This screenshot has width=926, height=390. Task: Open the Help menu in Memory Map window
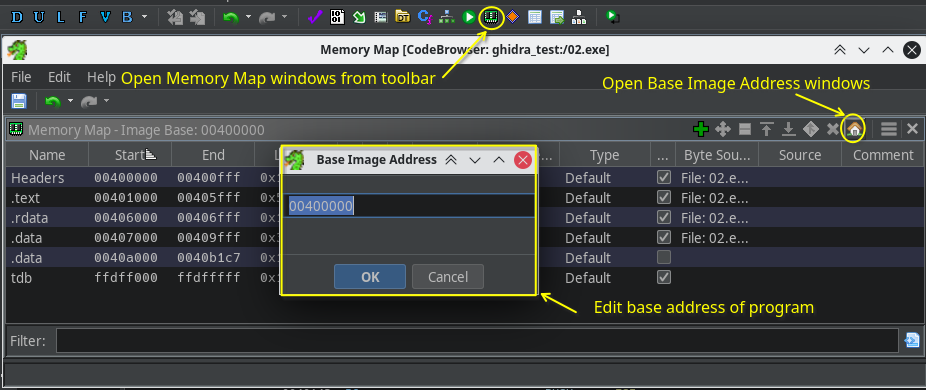click(101, 77)
